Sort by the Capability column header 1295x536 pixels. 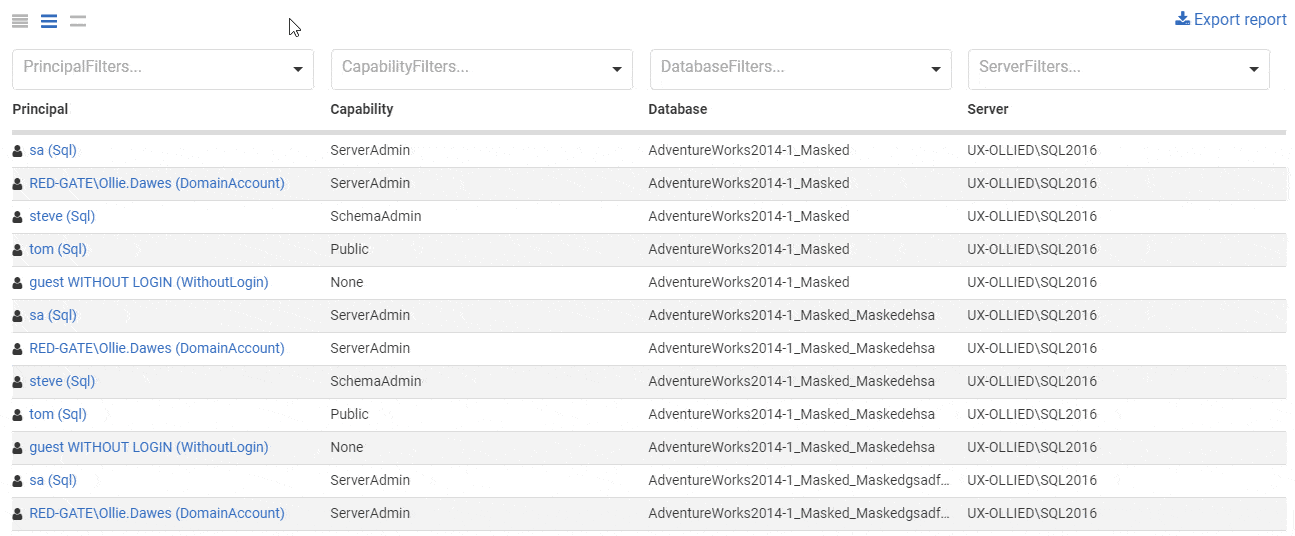[362, 109]
